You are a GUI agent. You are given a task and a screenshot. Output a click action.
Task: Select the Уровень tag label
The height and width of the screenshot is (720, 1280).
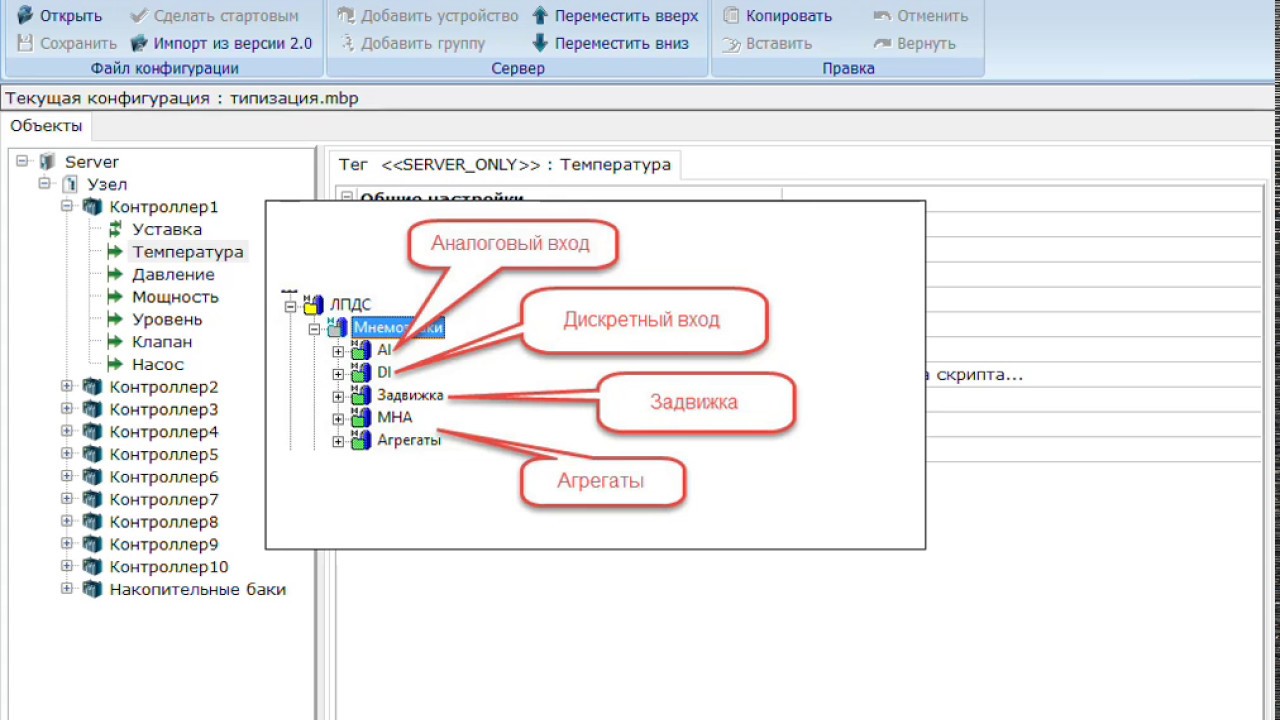click(x=167, y=320)
